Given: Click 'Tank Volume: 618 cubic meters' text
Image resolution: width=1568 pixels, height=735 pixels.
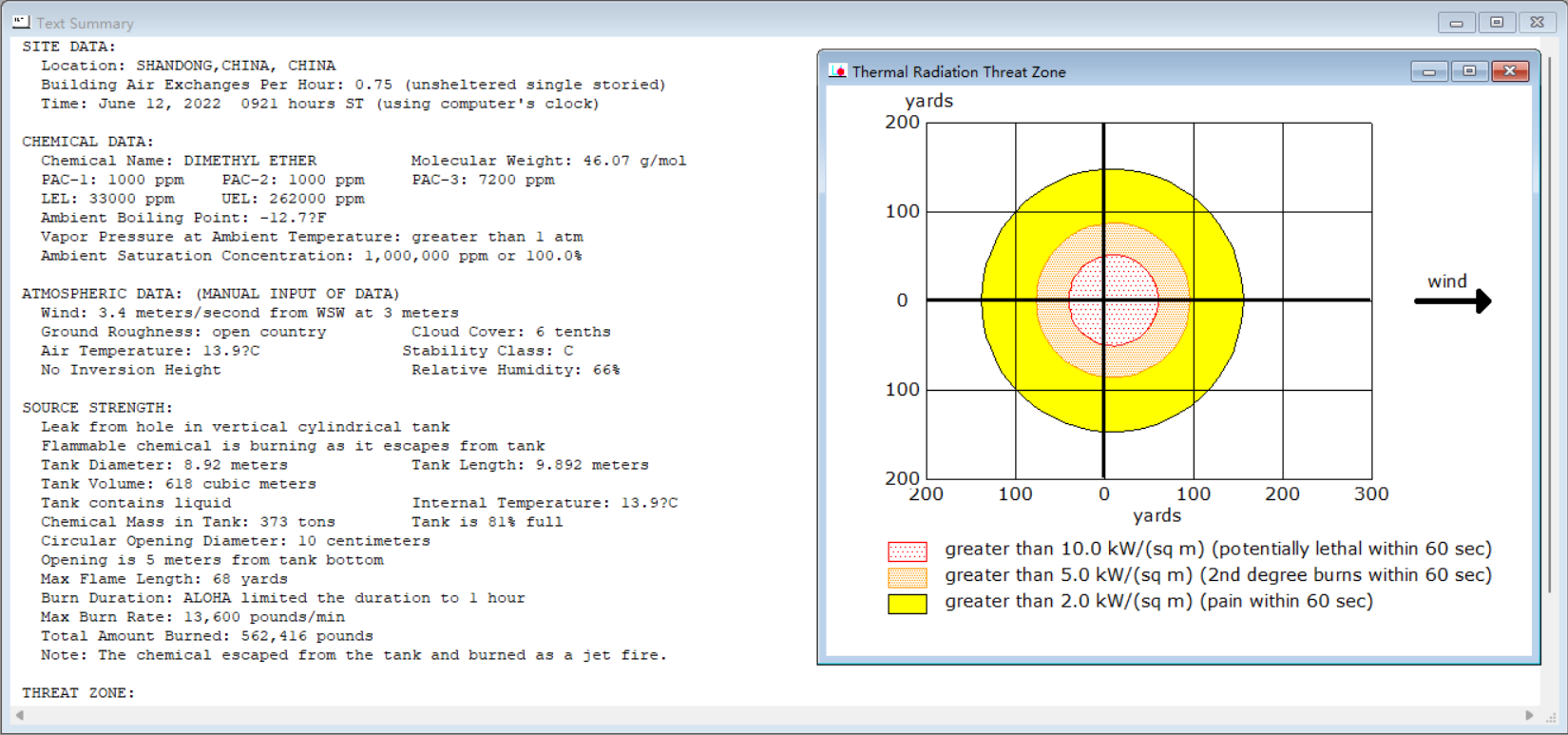Looking at the screenshot, I should coord(179,484).
